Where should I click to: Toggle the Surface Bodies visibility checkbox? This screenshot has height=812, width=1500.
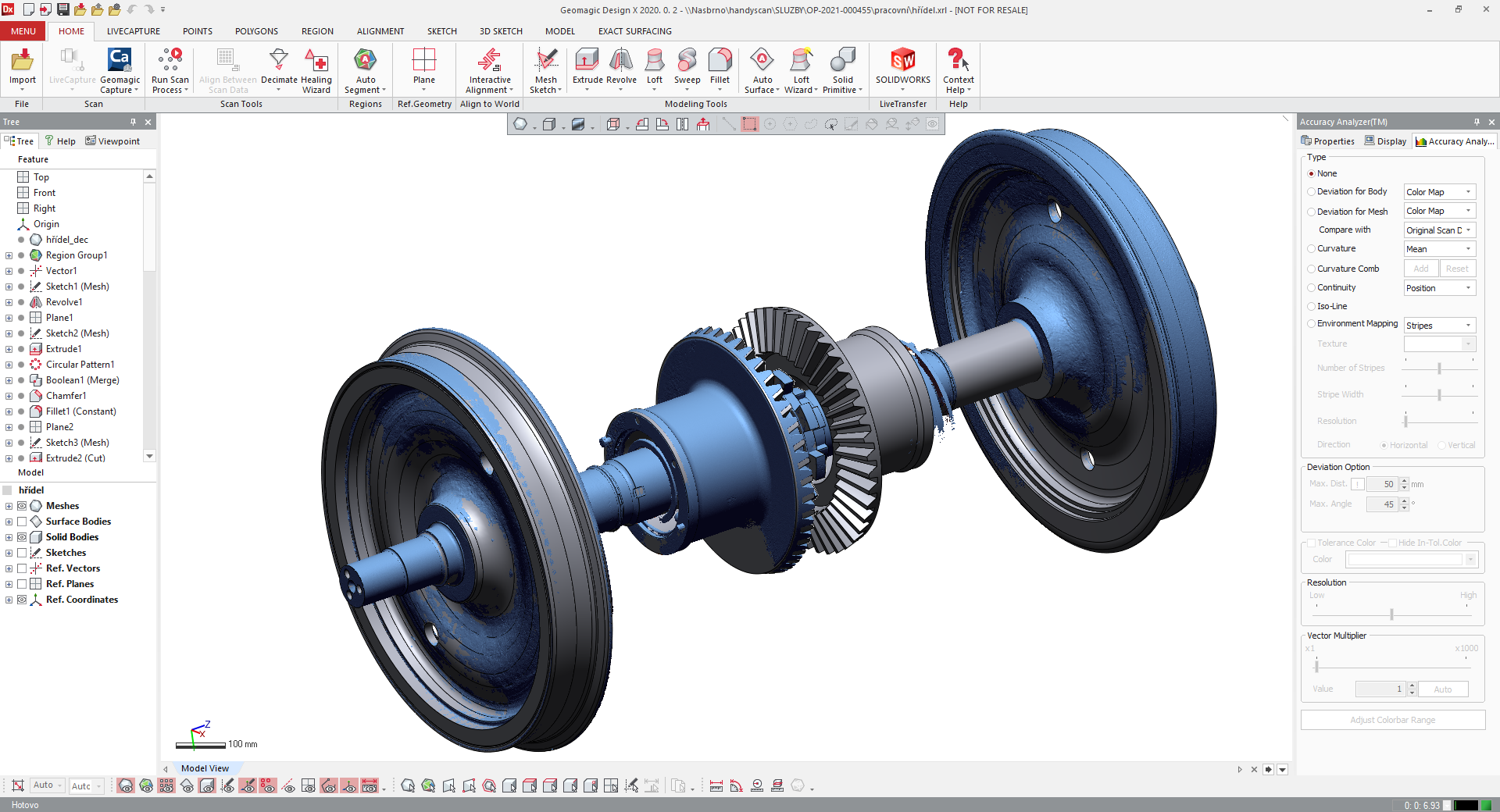[22, 522]
